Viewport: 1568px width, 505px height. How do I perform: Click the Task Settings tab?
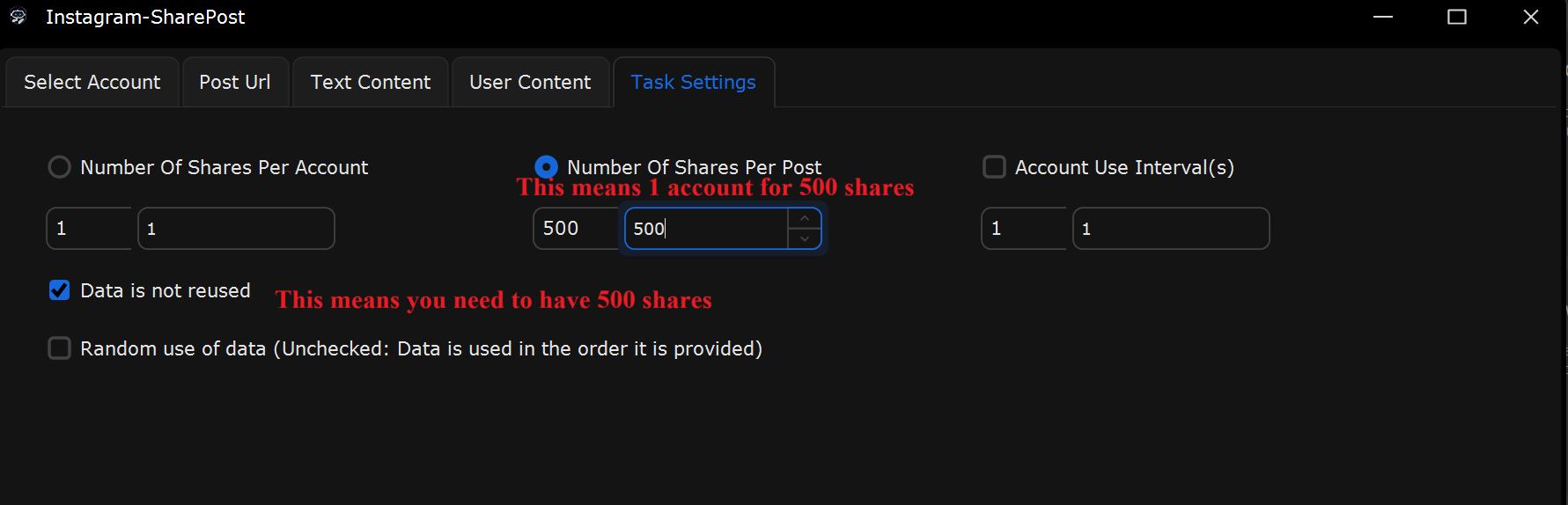point(694,82)
